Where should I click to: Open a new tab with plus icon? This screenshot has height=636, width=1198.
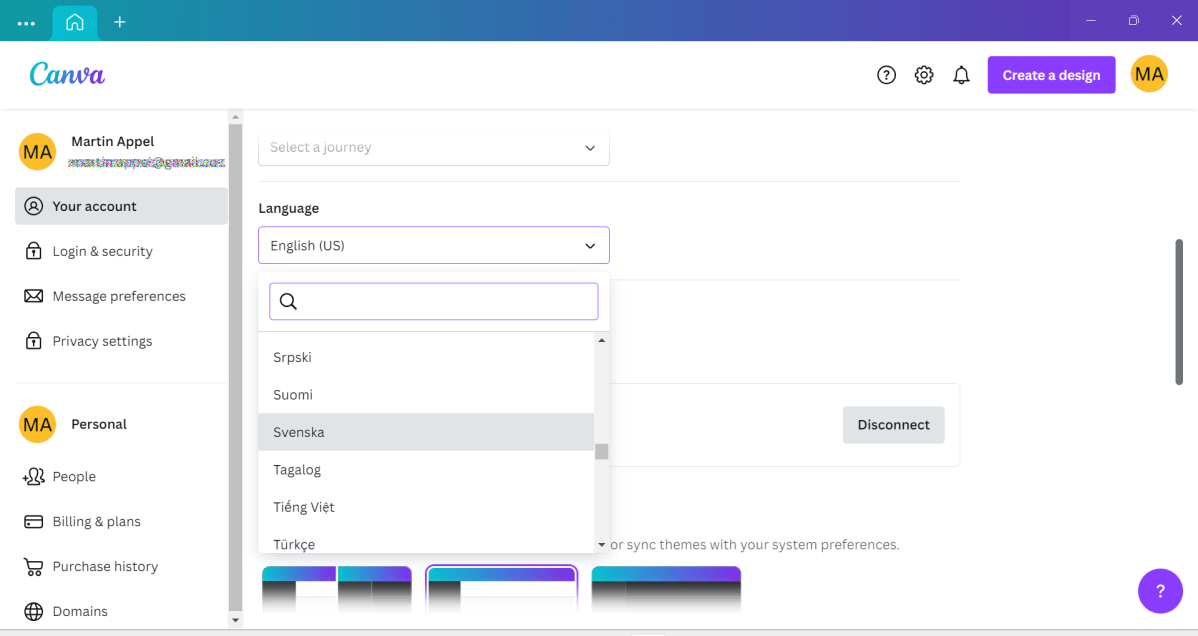[x=120, y=21]
